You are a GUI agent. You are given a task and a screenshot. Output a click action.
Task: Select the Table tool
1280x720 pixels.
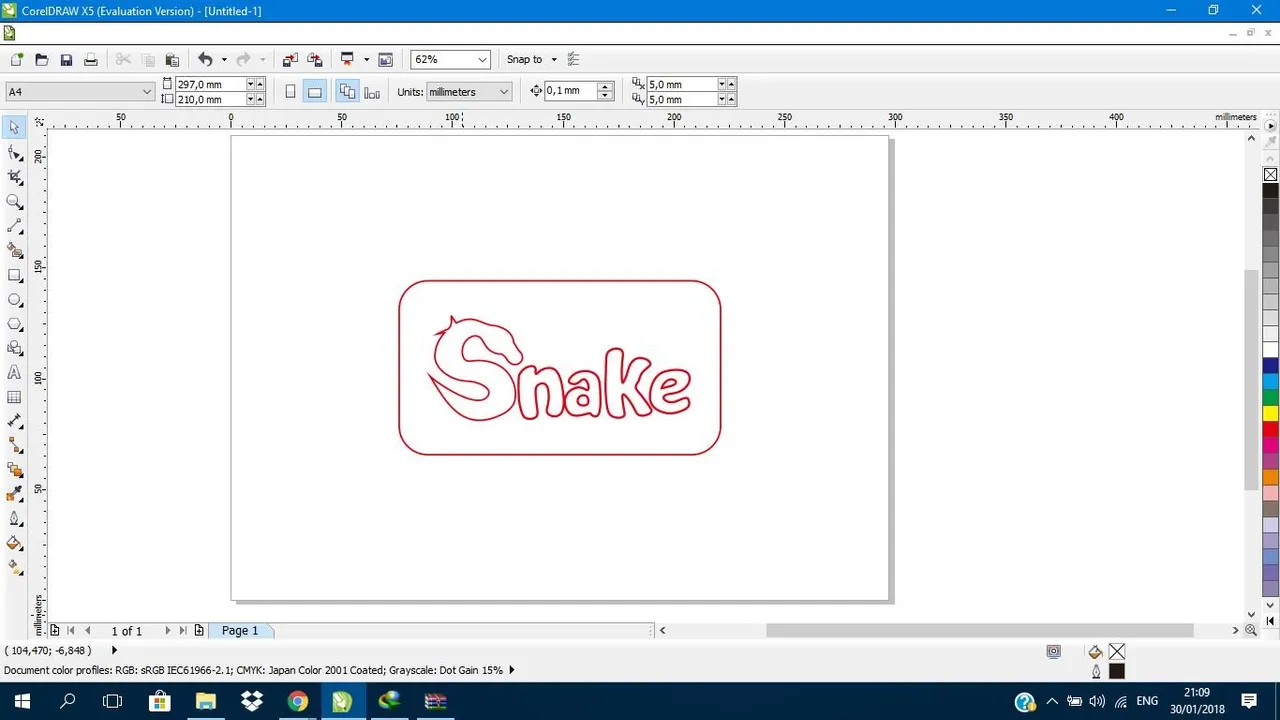(x=14, y=397)
